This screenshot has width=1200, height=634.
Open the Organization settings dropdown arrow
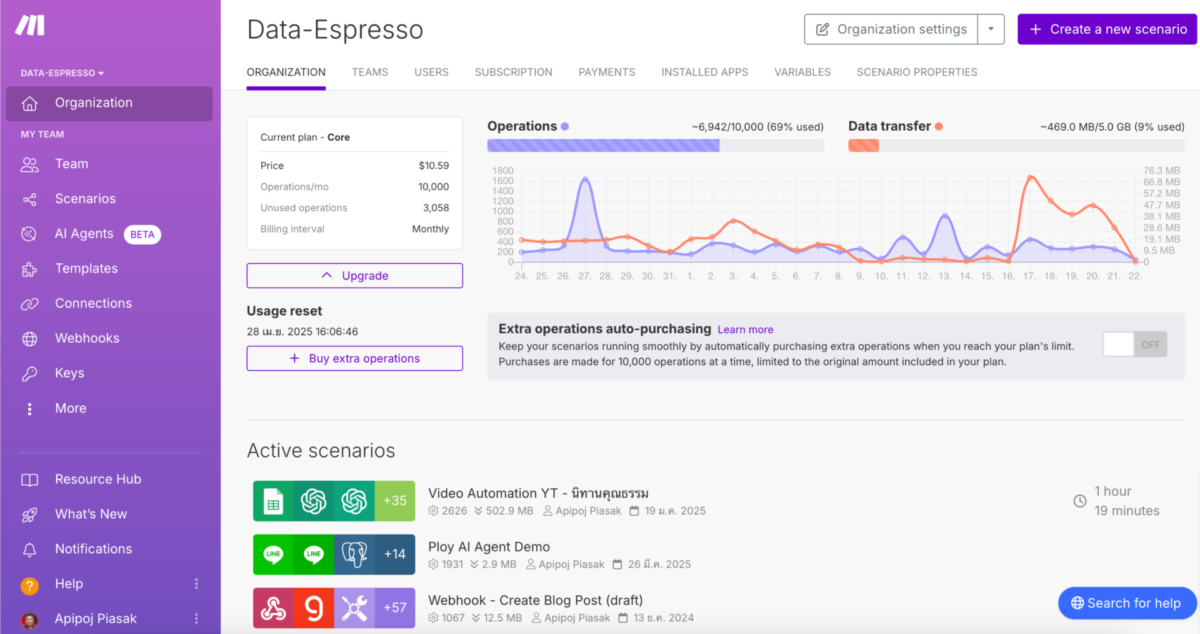[x=990, y=29]
